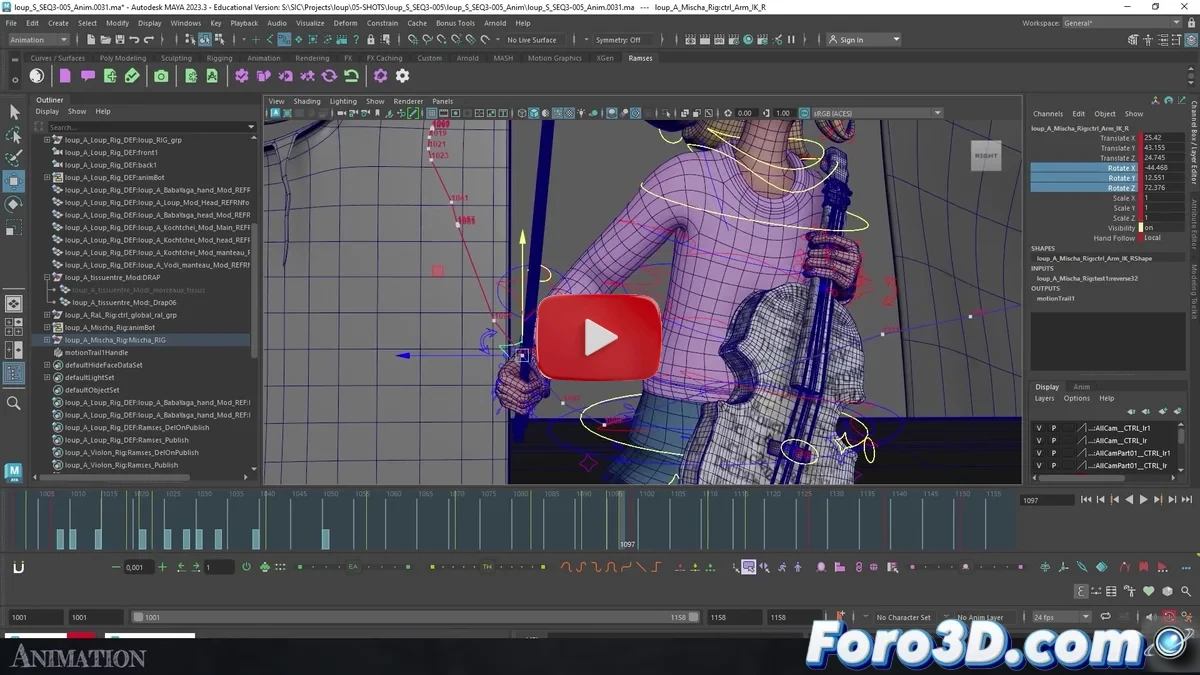Toggle playback P of AllCam__CTRL_lr layer
This screenshot has height=675, width=1200.
coord(1053,441)
